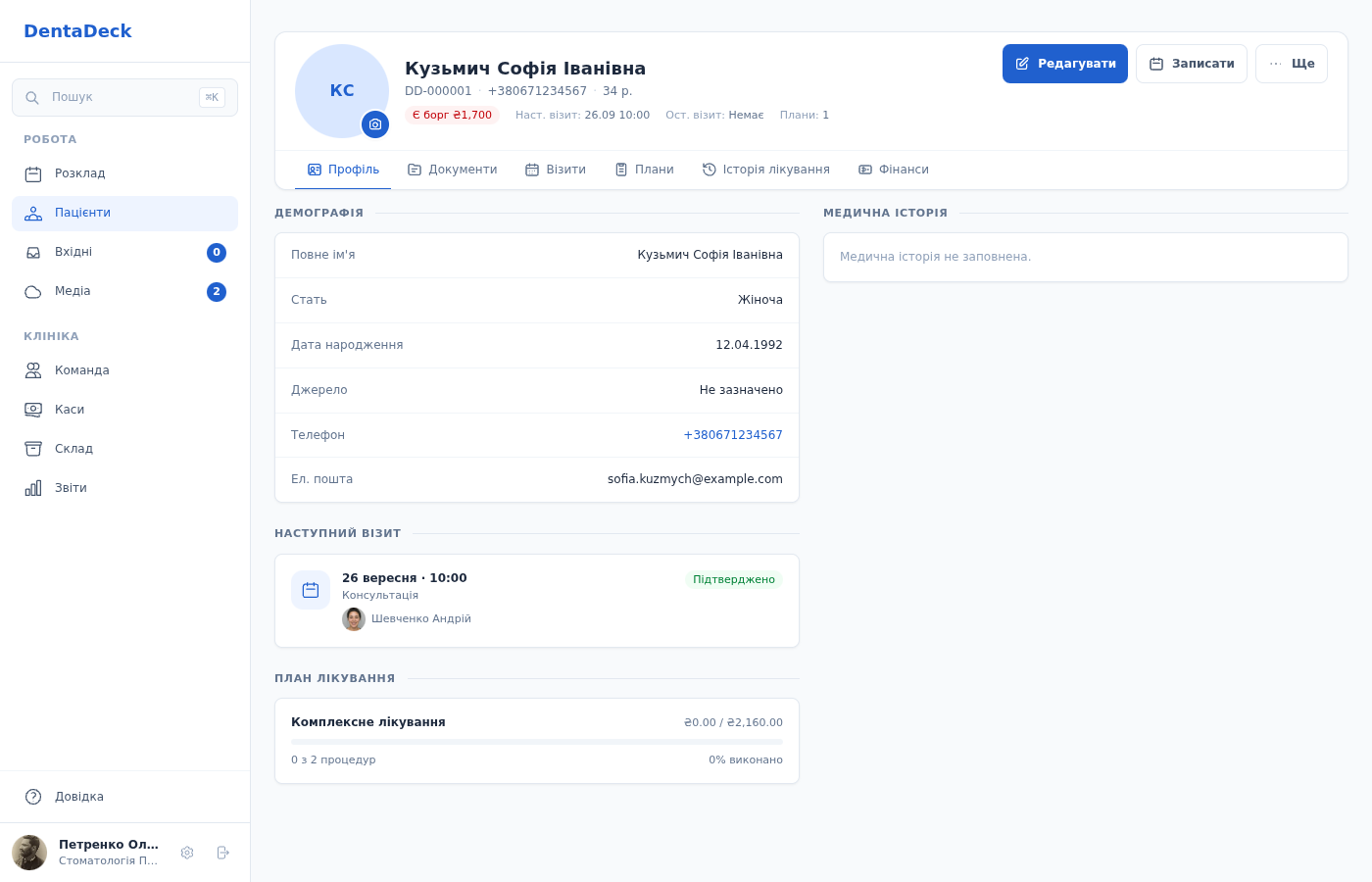Open the Звіти reports section
This screenshot has width=1372, height=882.
pos(124,488)
